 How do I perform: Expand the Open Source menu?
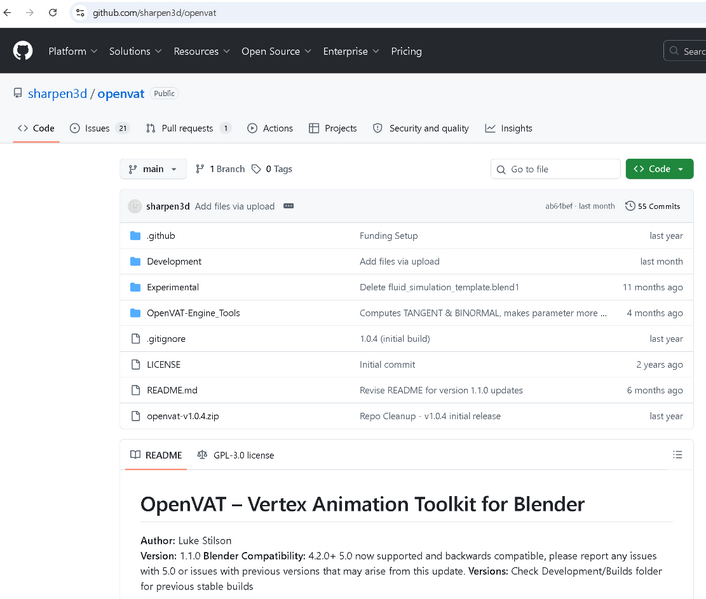276,51
